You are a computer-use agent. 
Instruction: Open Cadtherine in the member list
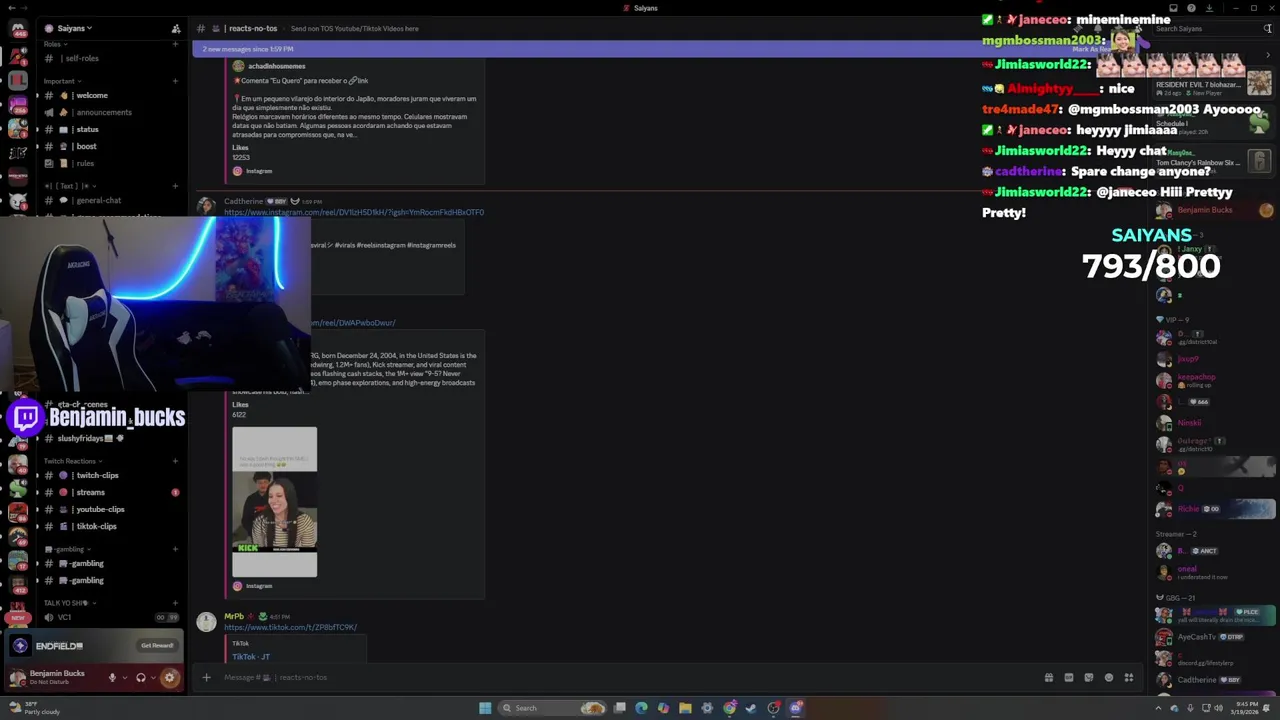(x=1214, y=680)
